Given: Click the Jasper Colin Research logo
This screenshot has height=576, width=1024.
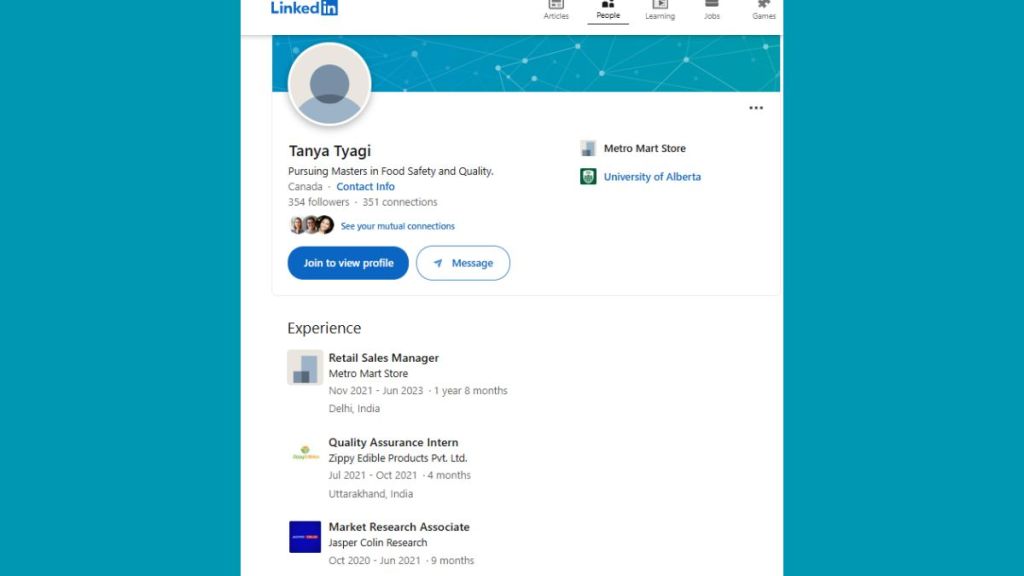Looking at the screenshot, I should [x=305, y=537].
